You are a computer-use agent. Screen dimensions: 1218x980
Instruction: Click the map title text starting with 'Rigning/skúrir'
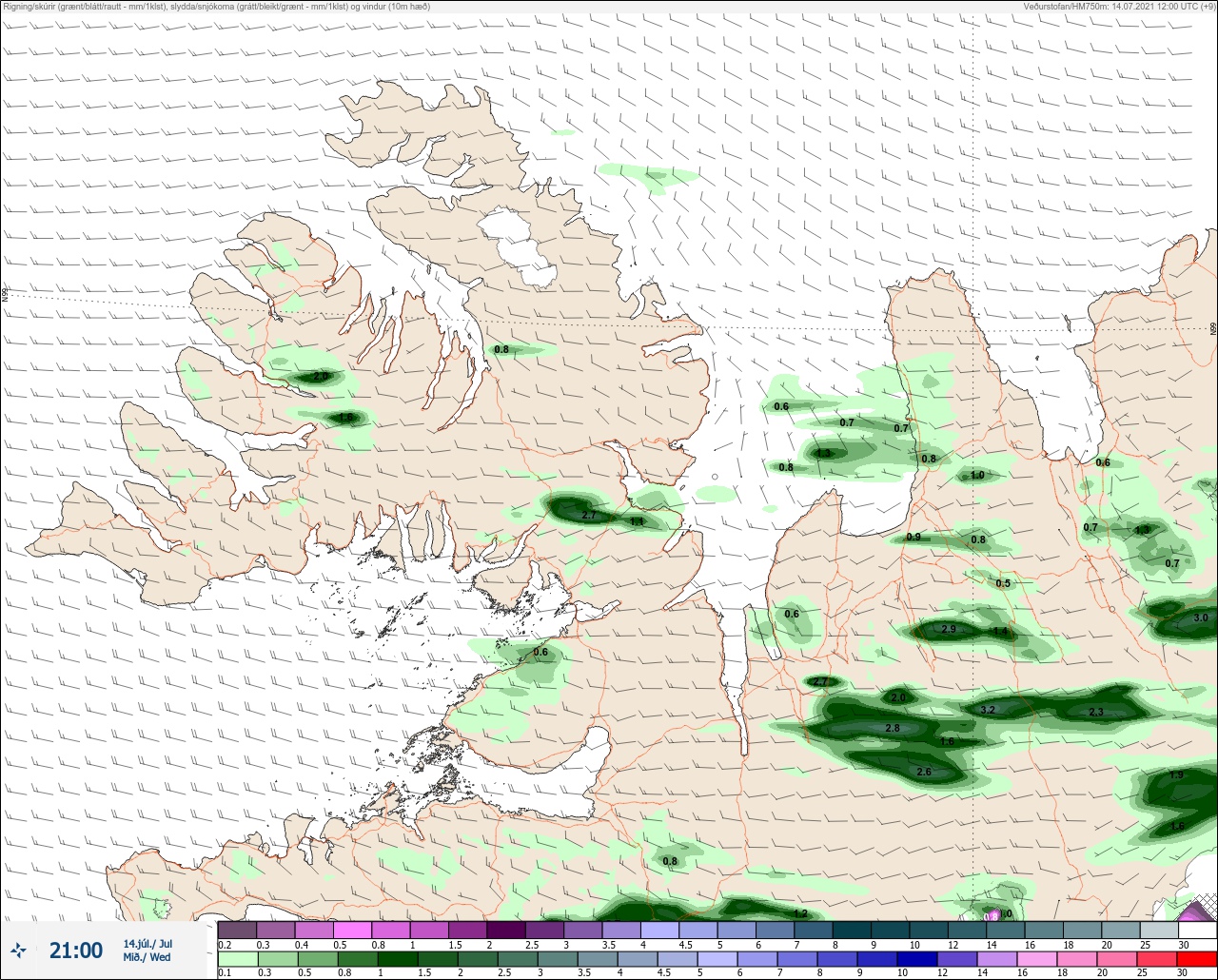tap(216, 6)
